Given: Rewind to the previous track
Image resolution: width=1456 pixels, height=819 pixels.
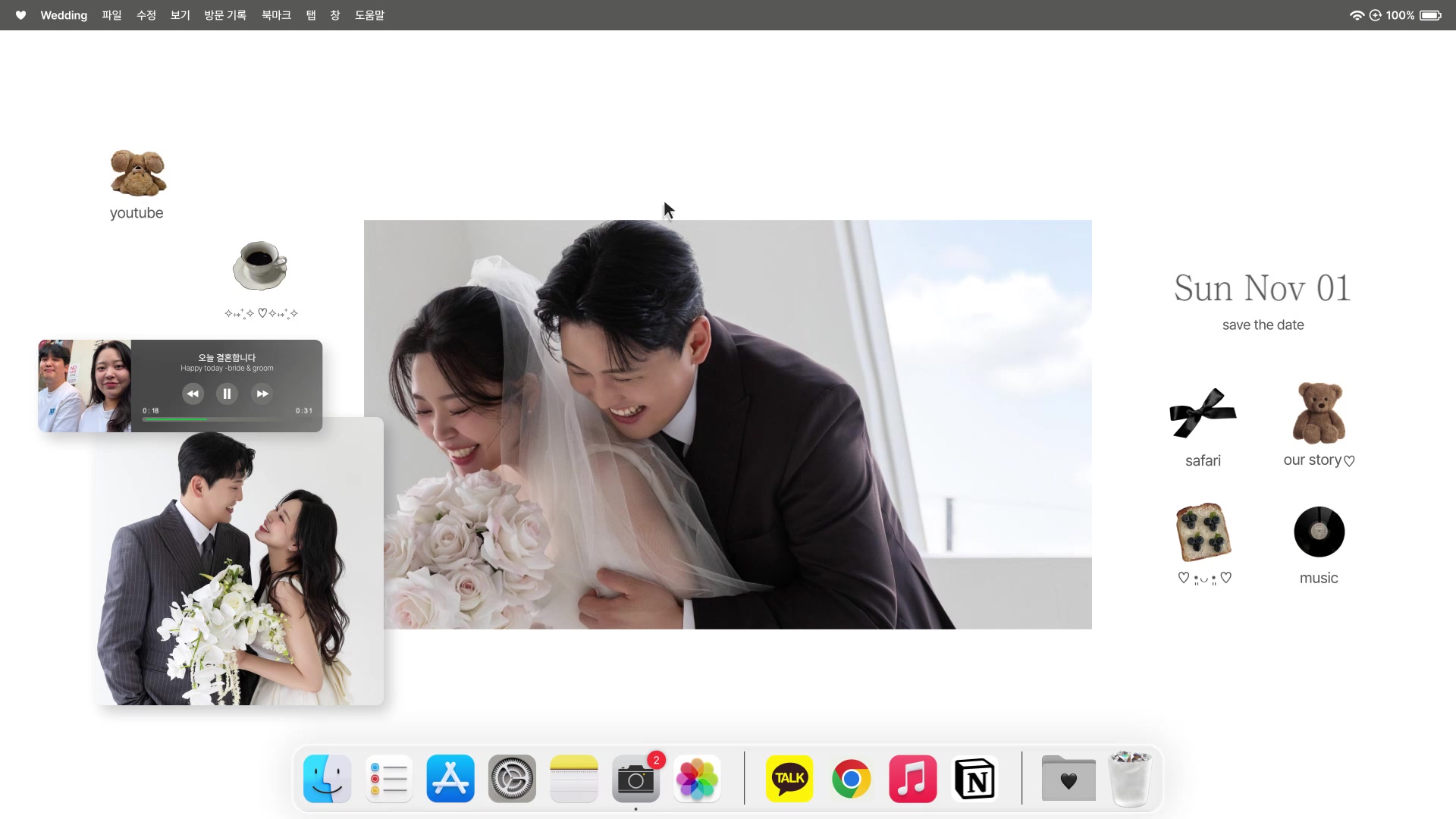Looking at the screenshot, I should pyautogui.click(x=193, y=394).
